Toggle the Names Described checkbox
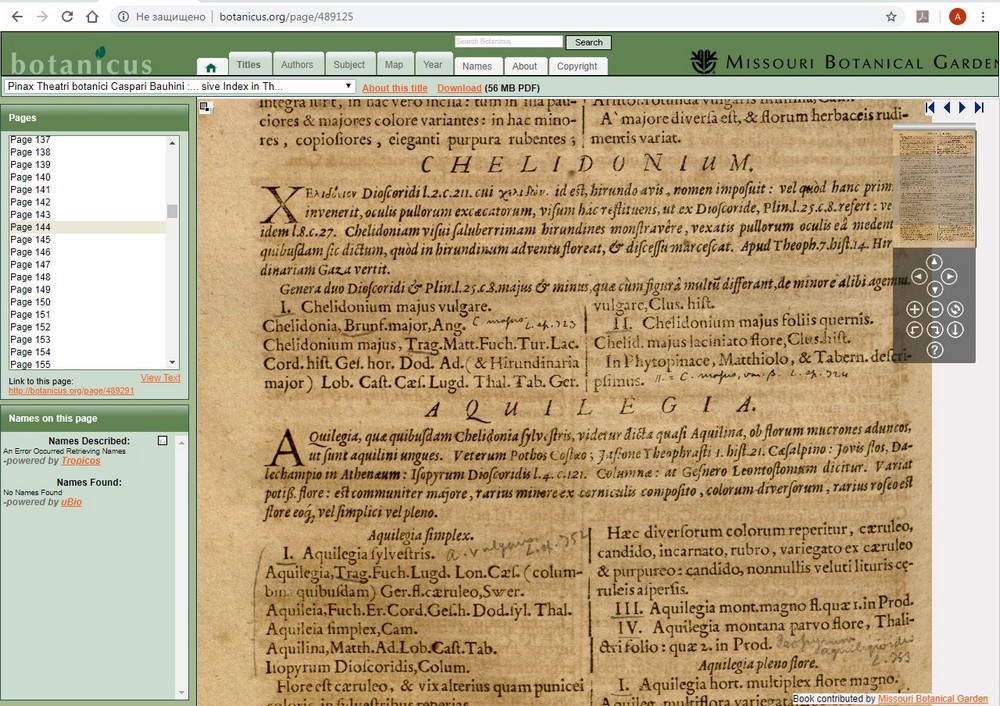Viewport: 1000px width, 706px height. [x=163, y=441]
